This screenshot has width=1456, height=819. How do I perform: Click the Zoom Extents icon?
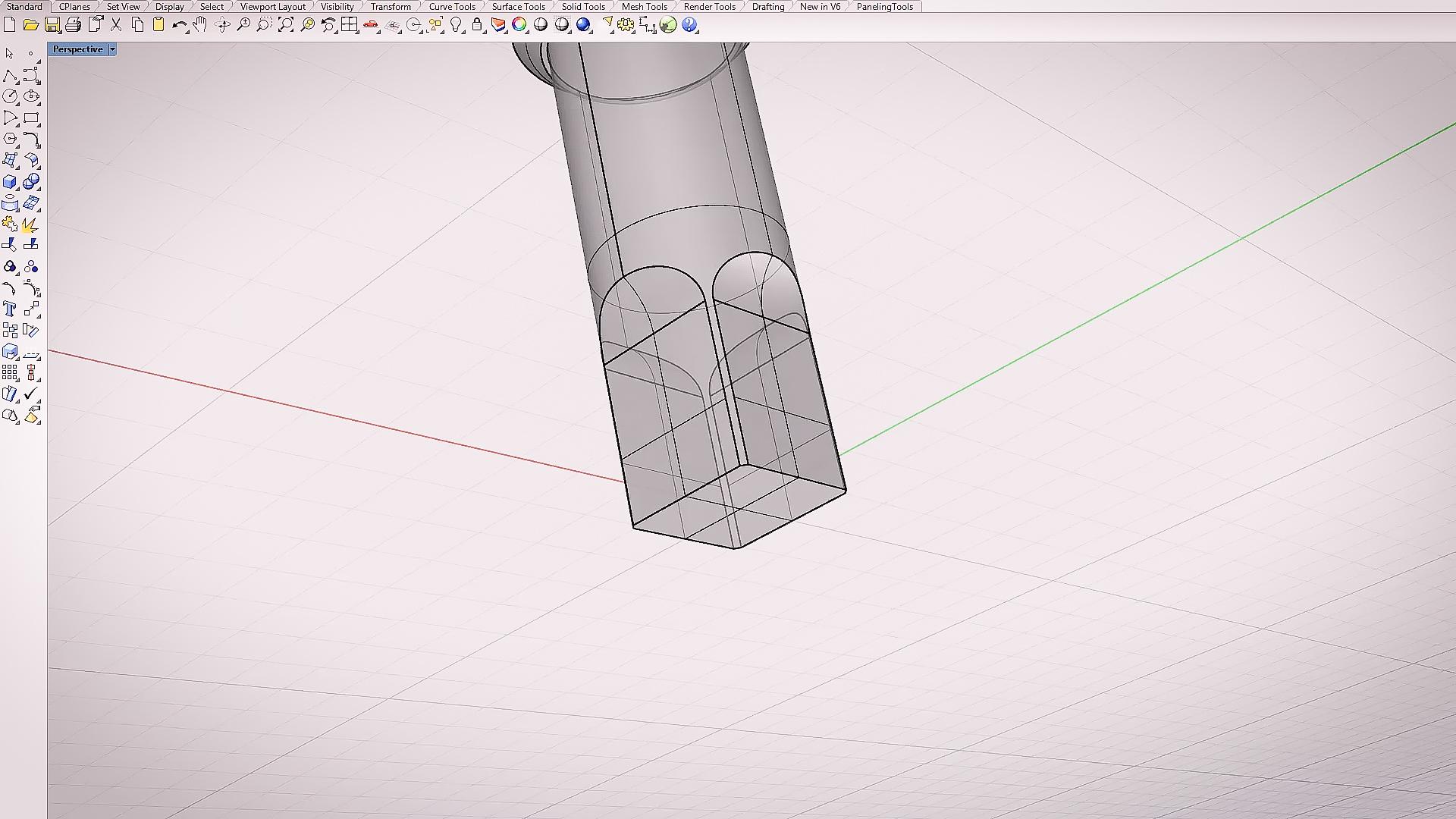click(286, 25)
